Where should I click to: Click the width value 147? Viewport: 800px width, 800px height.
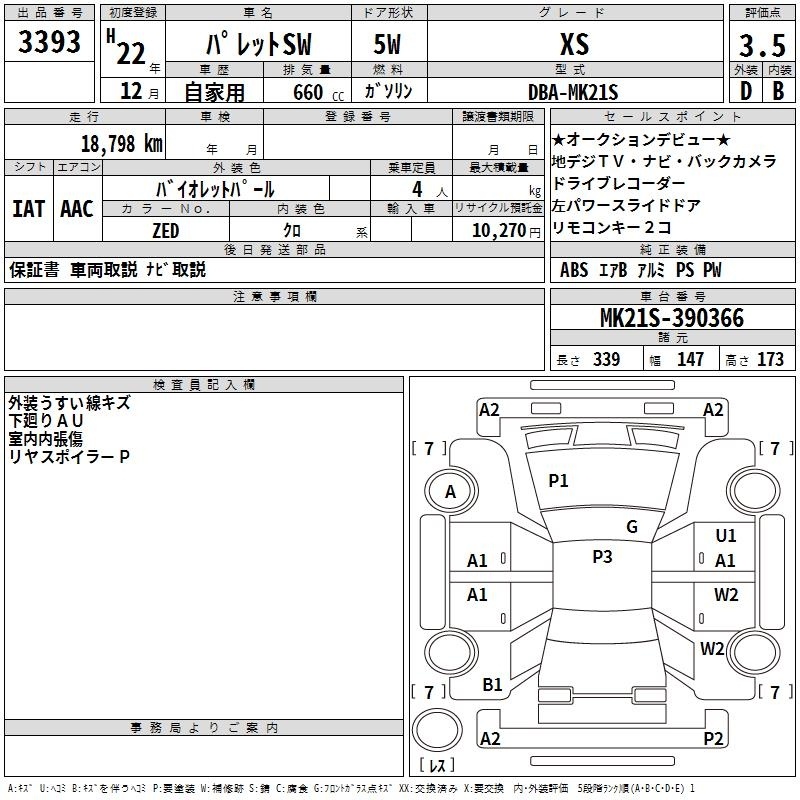(690, 359)
